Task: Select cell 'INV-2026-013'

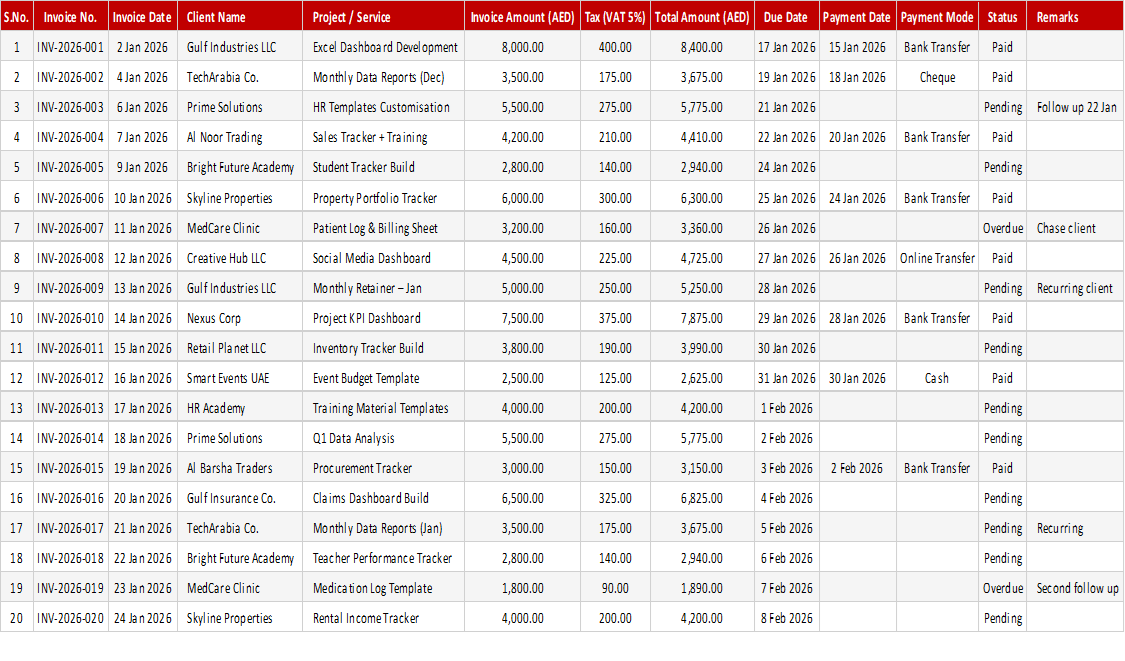Action: [70, 408]
